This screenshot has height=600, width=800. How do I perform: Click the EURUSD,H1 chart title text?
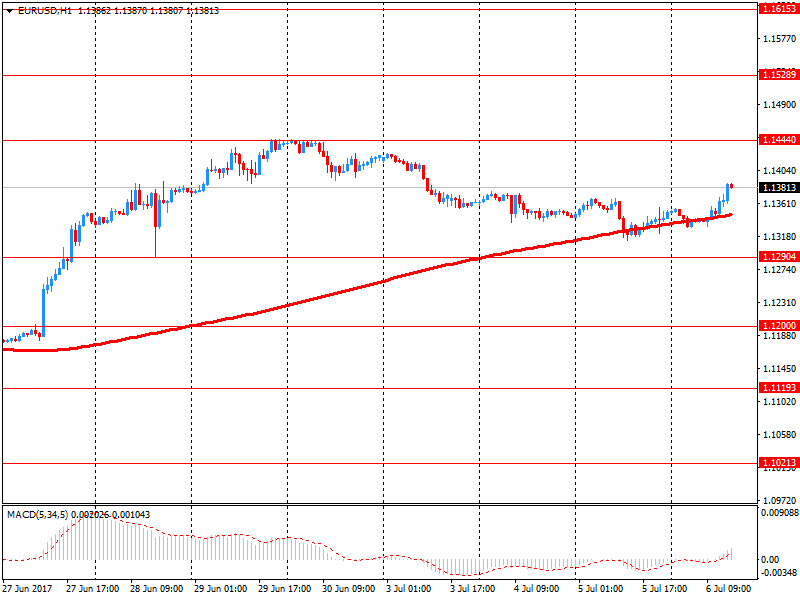45,11
